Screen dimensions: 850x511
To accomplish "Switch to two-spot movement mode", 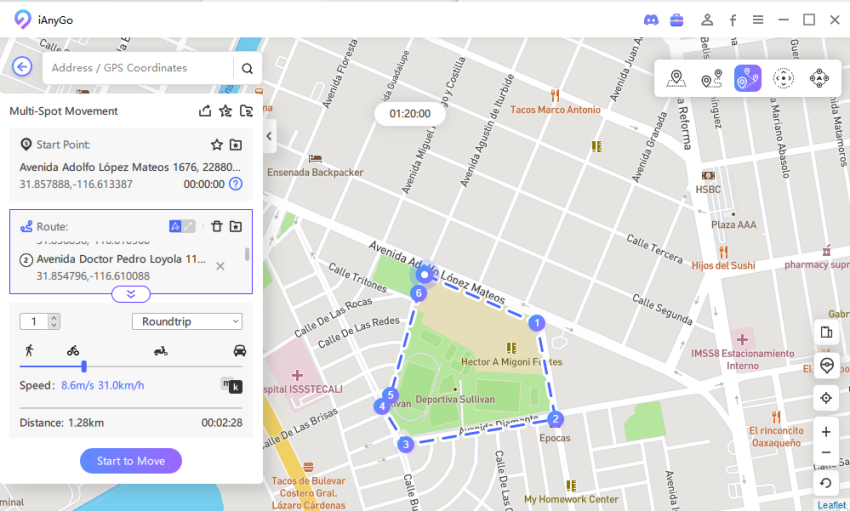I will [x=711, y=79].
